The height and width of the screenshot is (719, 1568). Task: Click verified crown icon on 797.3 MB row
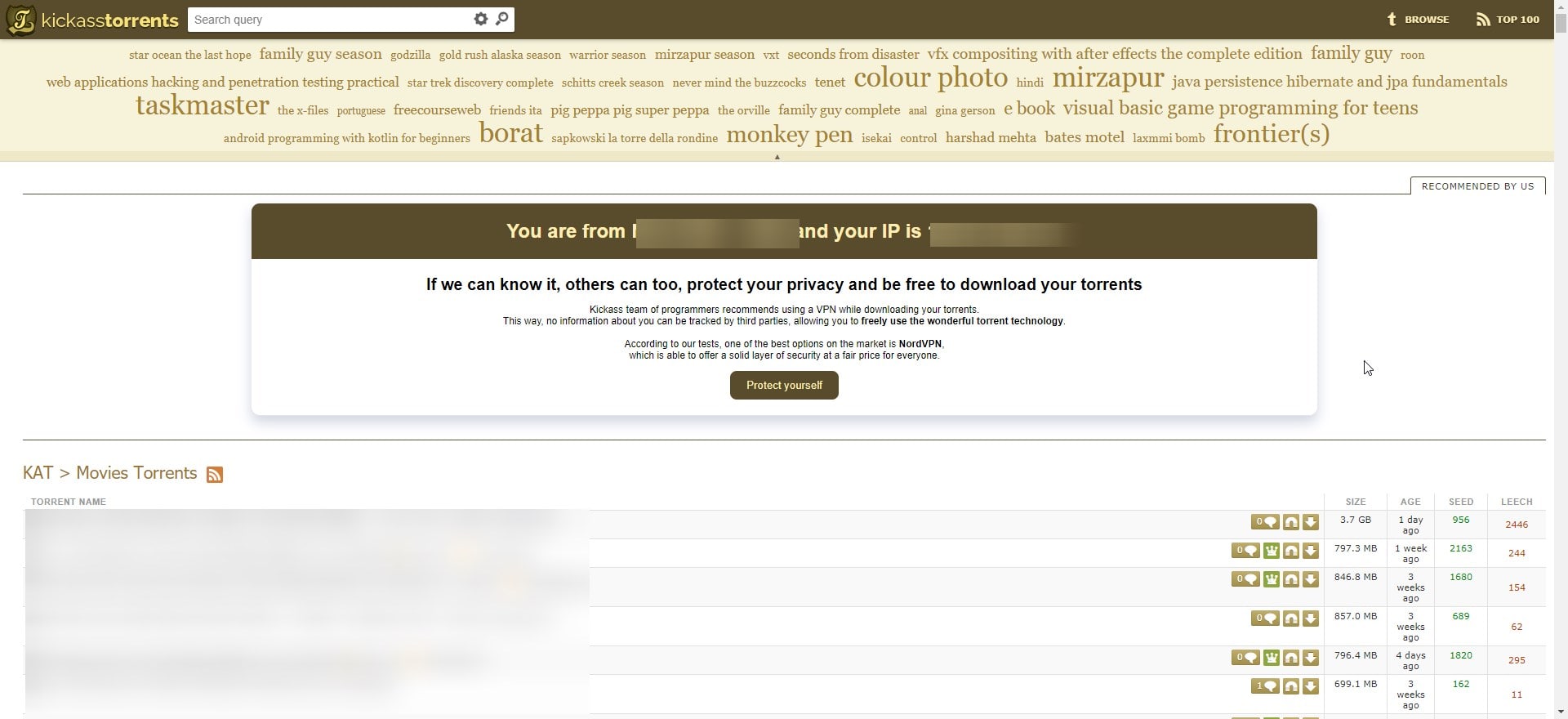pos(1272,551)
